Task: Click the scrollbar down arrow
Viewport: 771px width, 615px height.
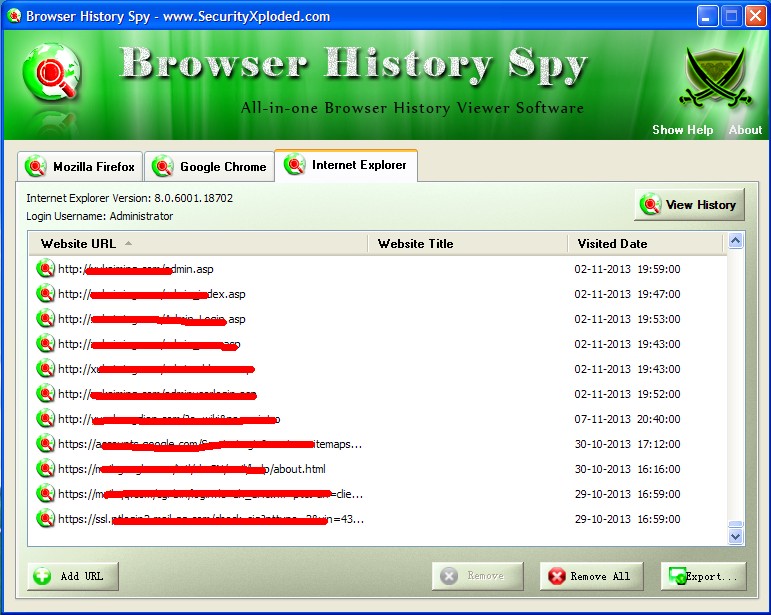Action: click(735, 536)
